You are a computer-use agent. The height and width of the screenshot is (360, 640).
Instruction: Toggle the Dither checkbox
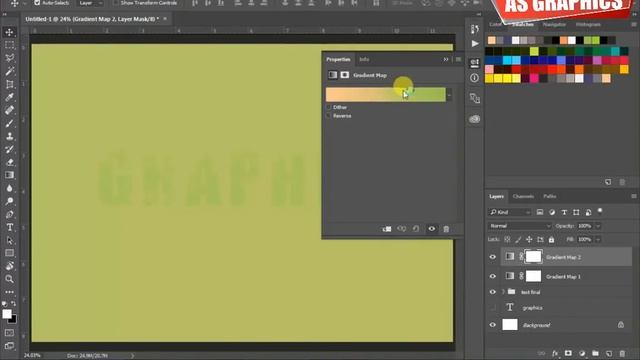coord(329,107)
